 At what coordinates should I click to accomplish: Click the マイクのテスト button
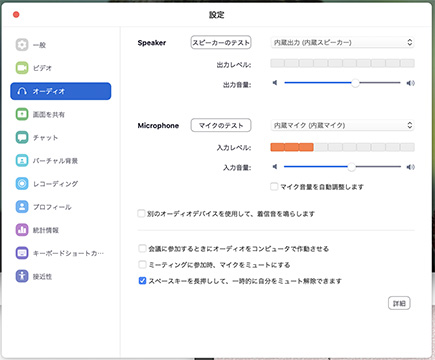pyautogui.click(x=221, y=125)
